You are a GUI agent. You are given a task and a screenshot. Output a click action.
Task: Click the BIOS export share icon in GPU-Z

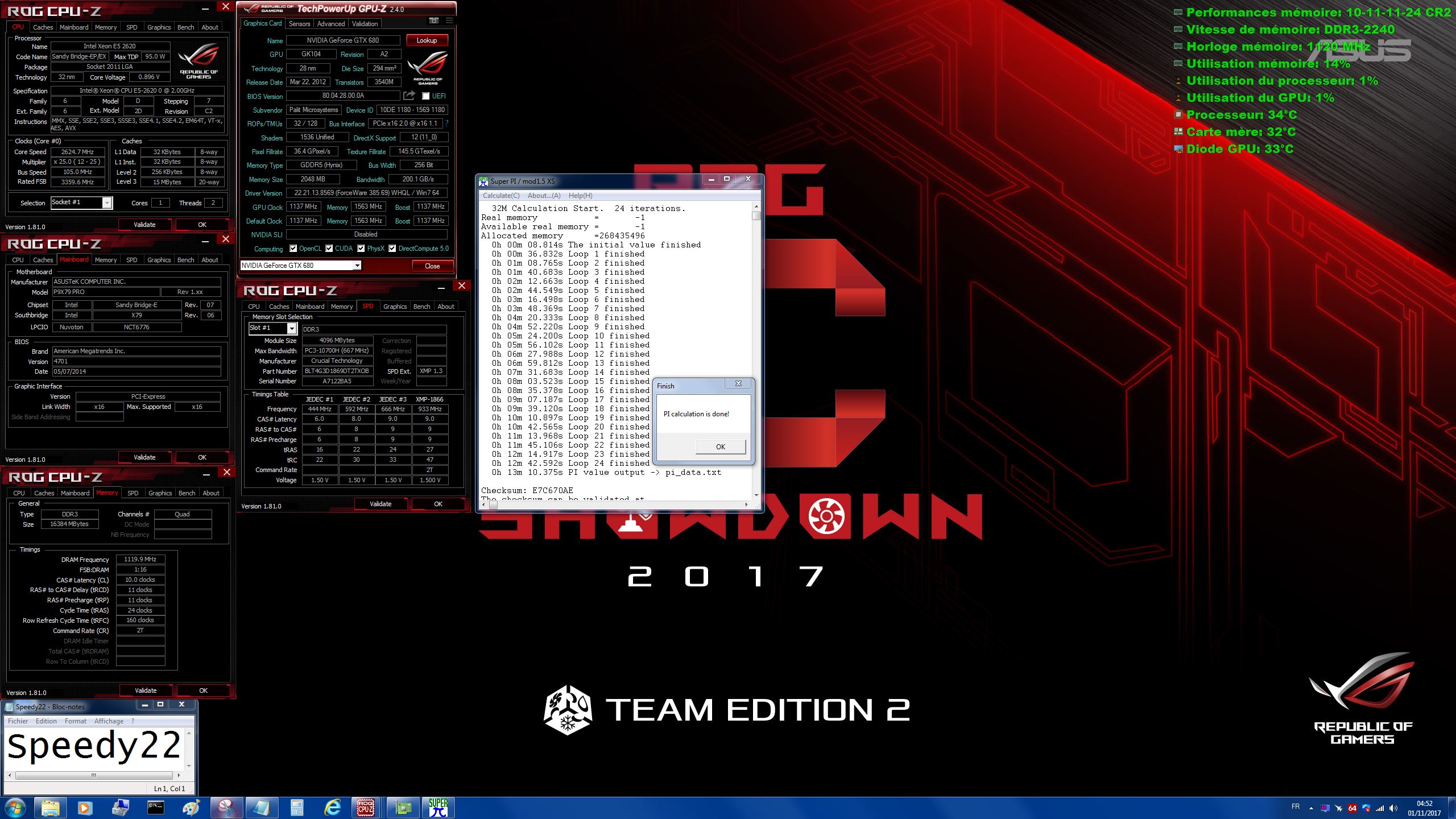409,96
